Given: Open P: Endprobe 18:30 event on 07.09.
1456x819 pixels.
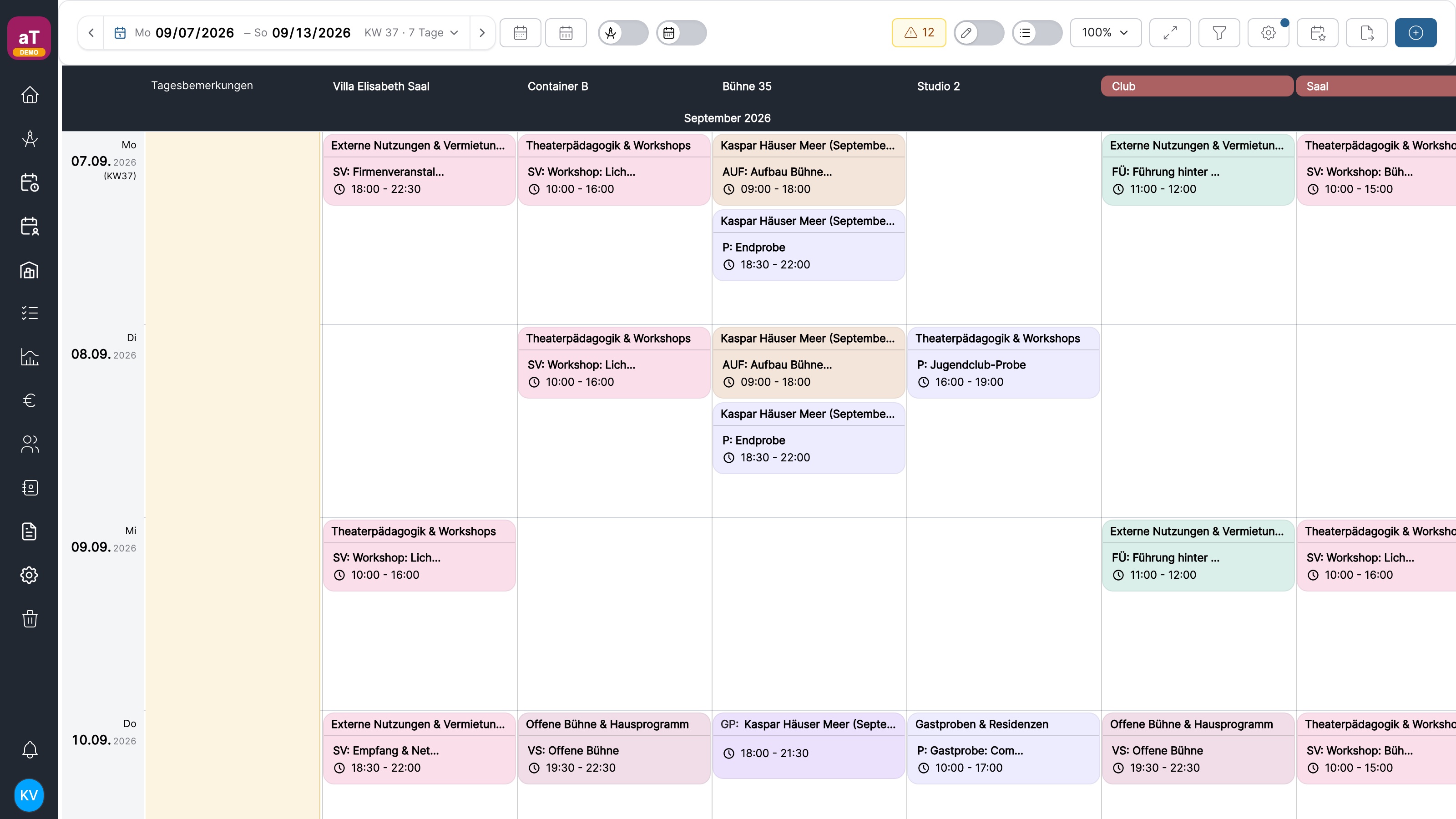Looking at the screenshot, I should (x=809, y=245).
